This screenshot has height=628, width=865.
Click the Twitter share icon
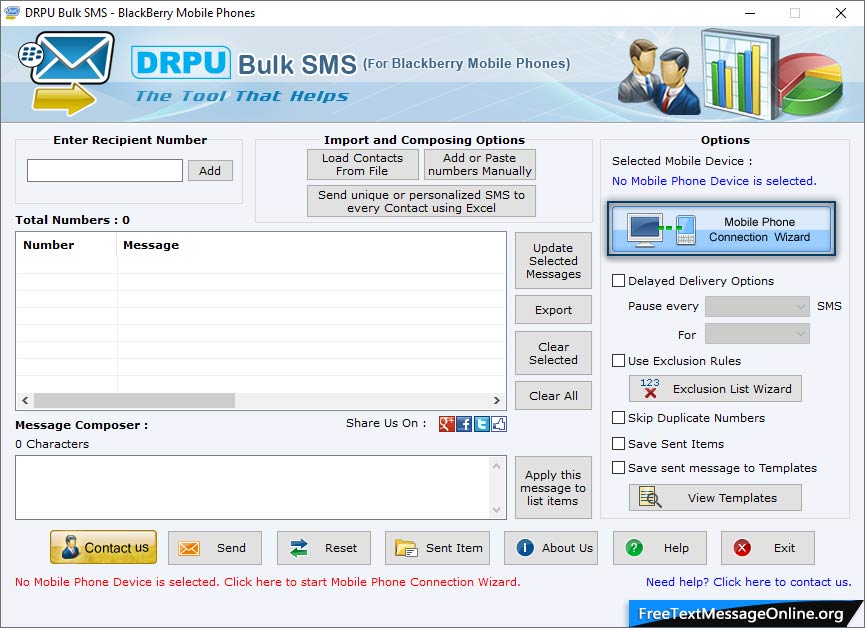click(x=482, y=424)
